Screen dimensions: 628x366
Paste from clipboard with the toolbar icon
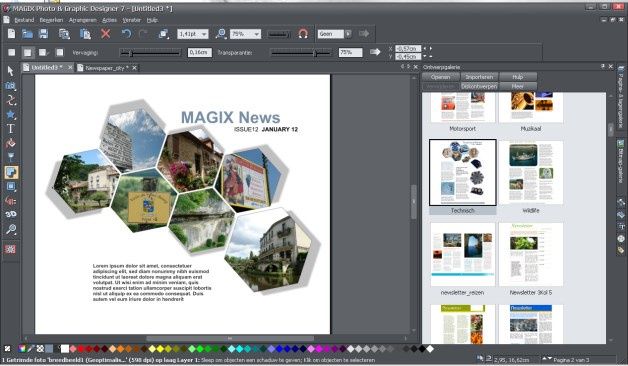85,34
